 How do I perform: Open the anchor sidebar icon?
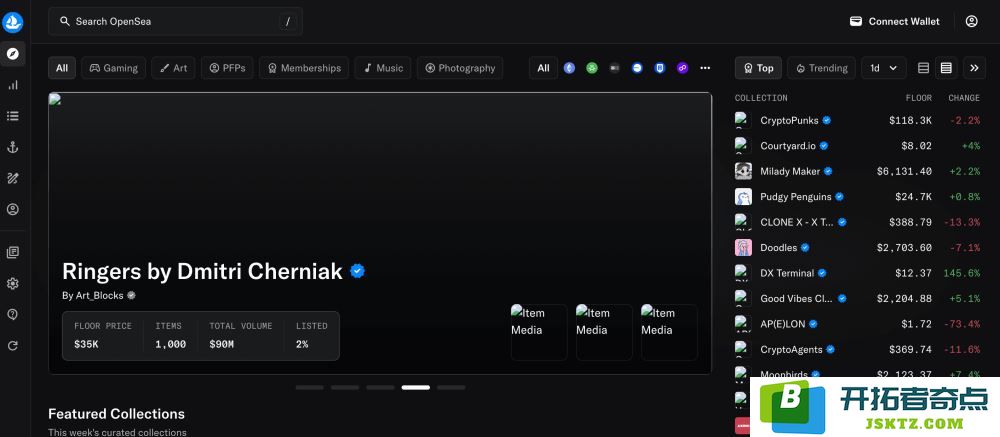13,147
